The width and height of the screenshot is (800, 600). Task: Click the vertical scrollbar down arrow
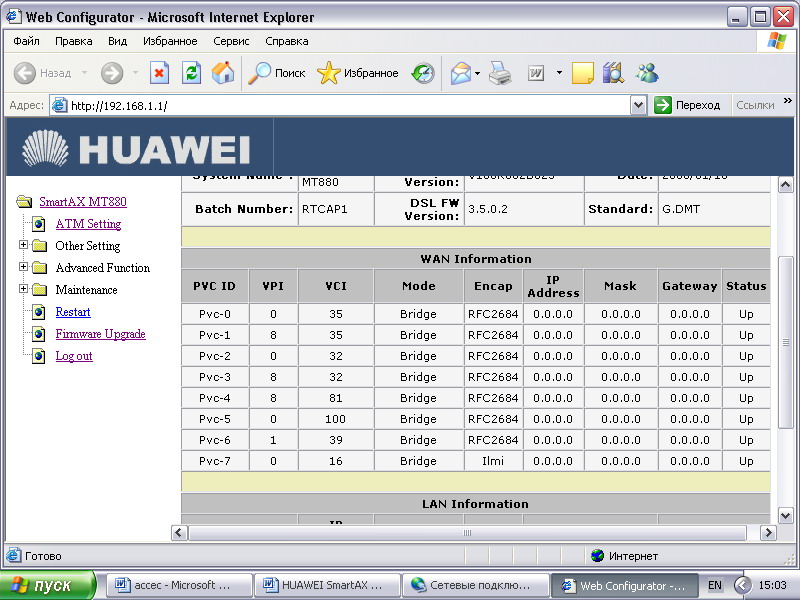click(x=786, y=515)
